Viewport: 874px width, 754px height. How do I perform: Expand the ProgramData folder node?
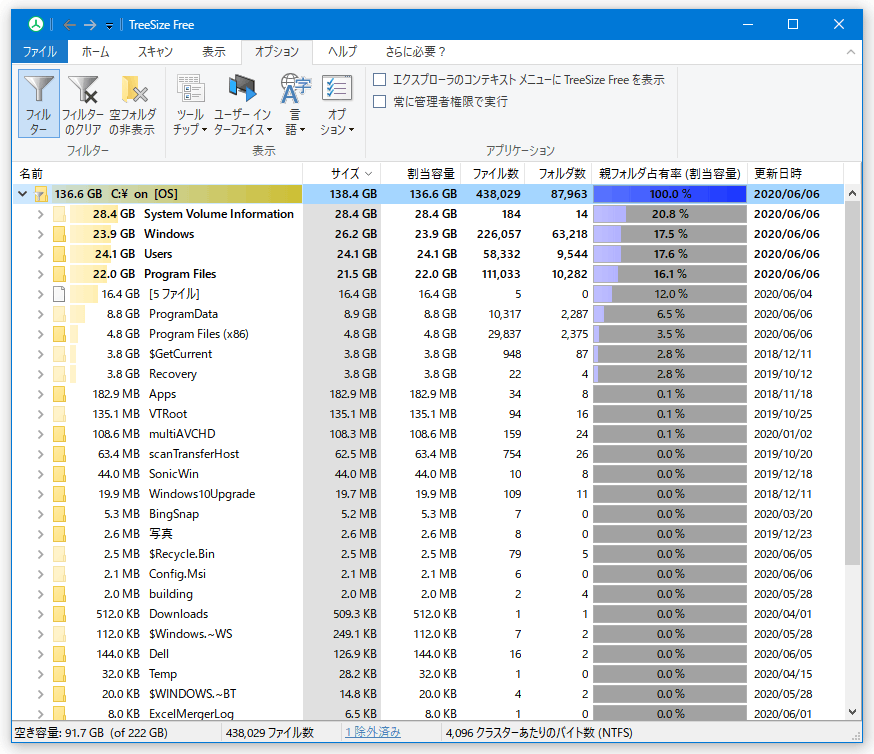click(x=40, y=314)
